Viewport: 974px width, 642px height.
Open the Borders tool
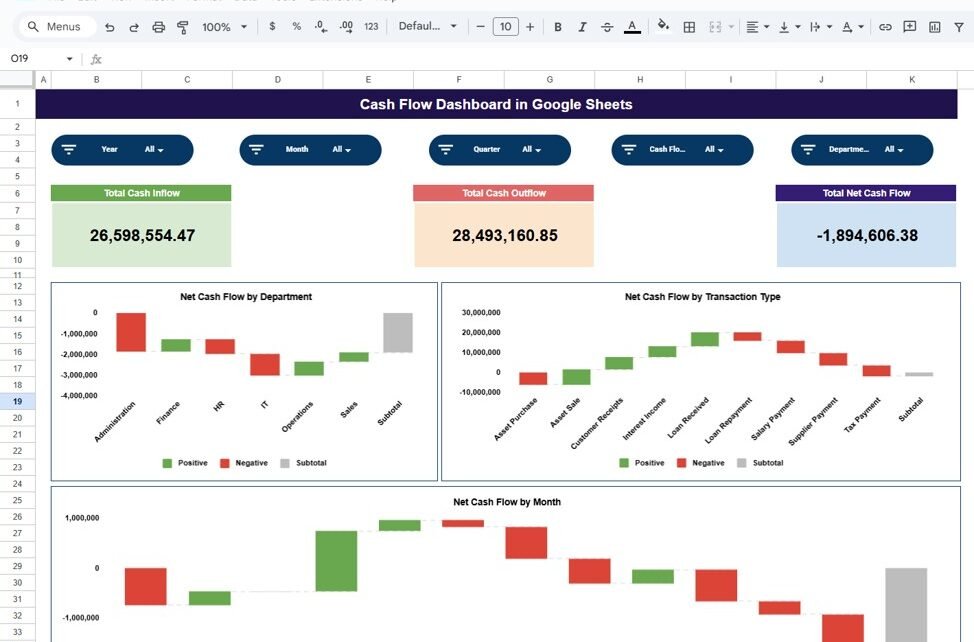pos(689,27)
